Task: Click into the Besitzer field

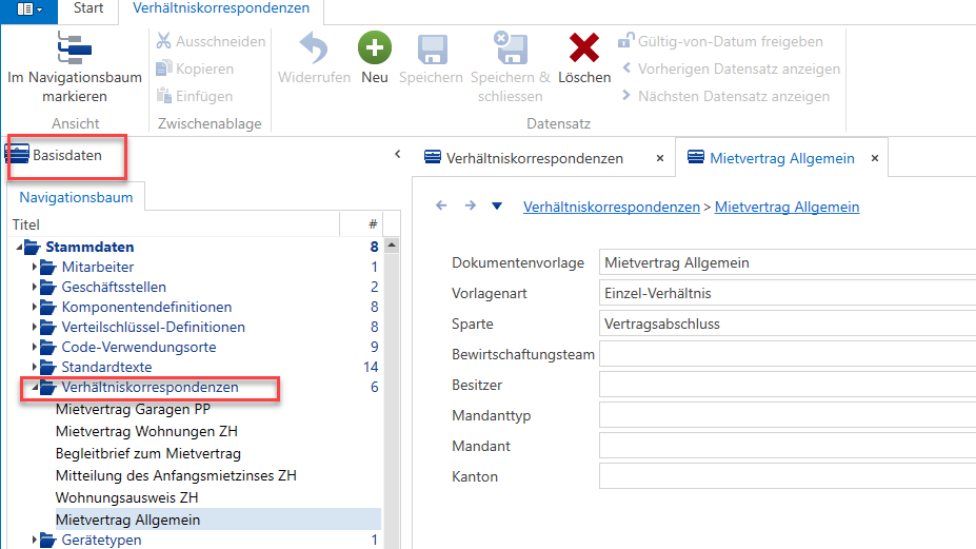Action: tap(787, 384)
